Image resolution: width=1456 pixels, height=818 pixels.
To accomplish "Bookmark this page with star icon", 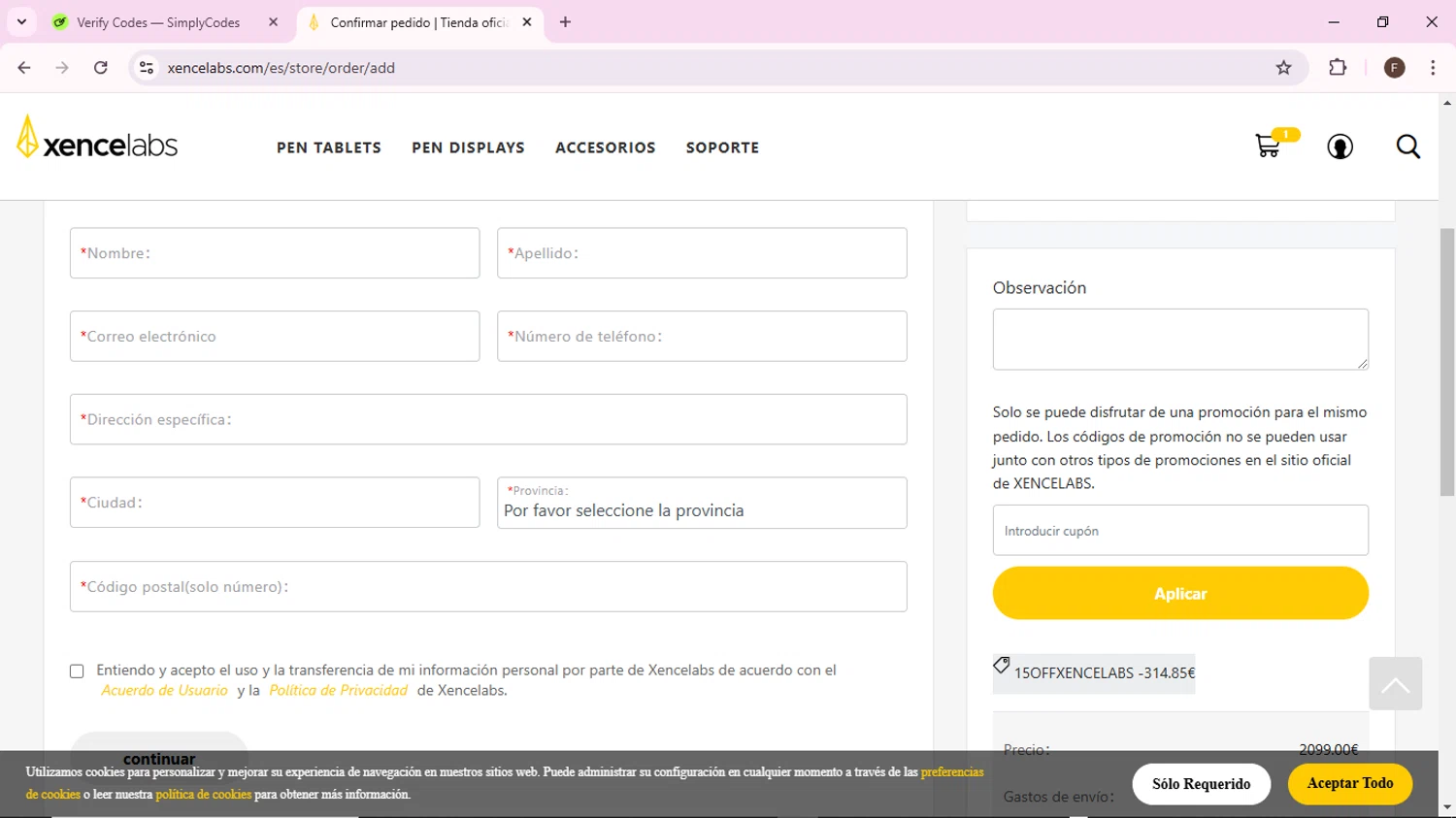I will tap(1284, 68).
